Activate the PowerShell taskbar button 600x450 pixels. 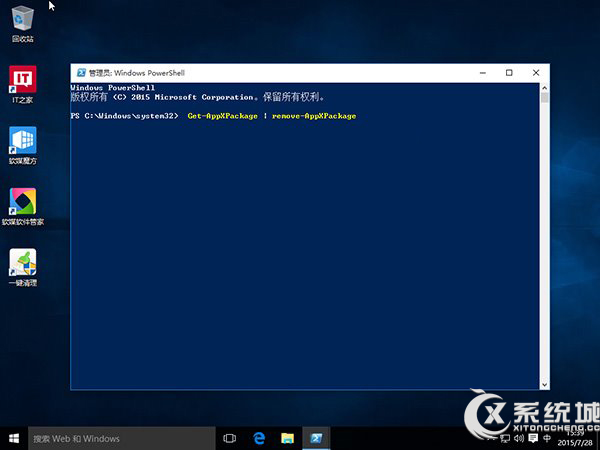tap(316, 439)
